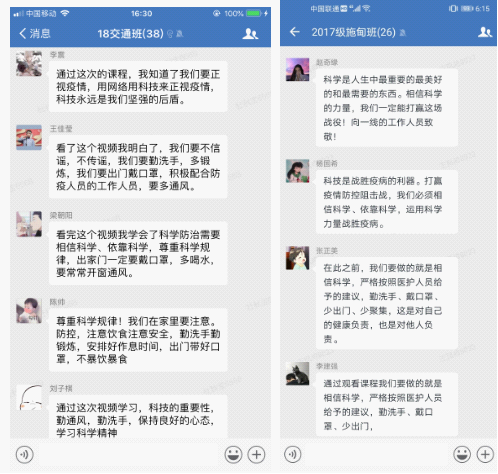
Task: Tap the message input field in right chat
Action: [377, 454]
